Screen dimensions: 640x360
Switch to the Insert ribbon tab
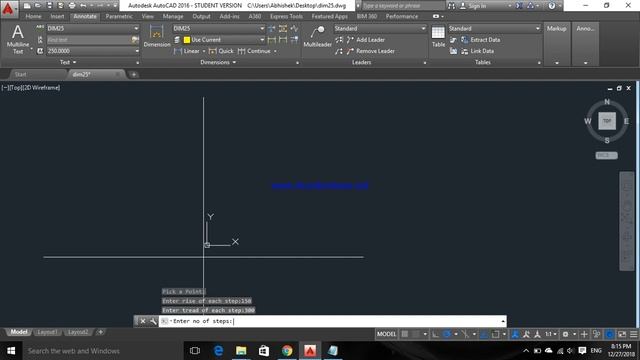coord(57,16)
